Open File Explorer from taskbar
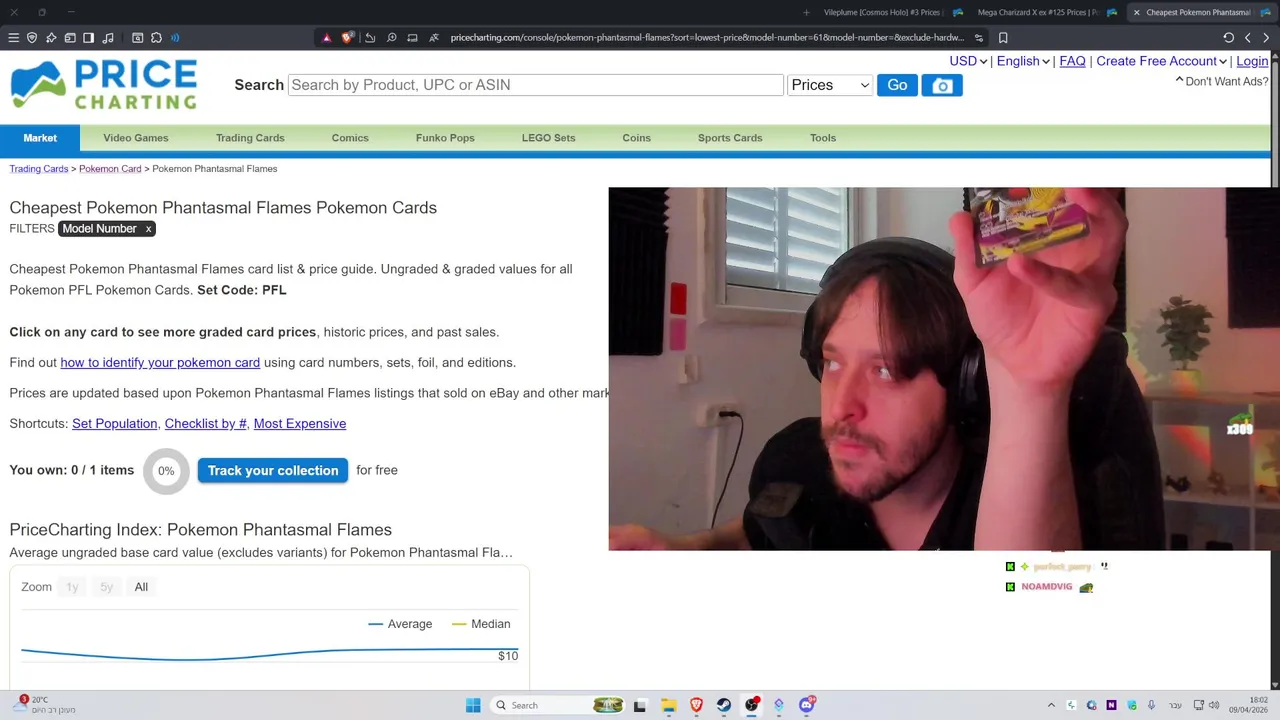Viewport: 1280px width, 720px height. tap(668, 705)
